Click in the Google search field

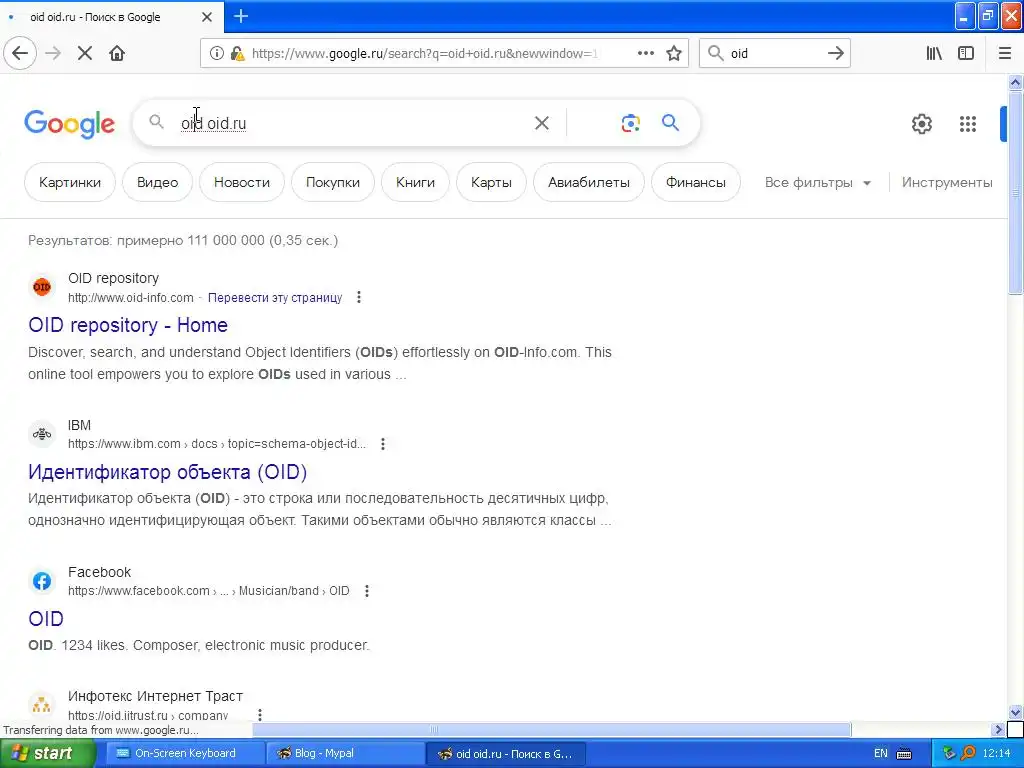(353, 123)
